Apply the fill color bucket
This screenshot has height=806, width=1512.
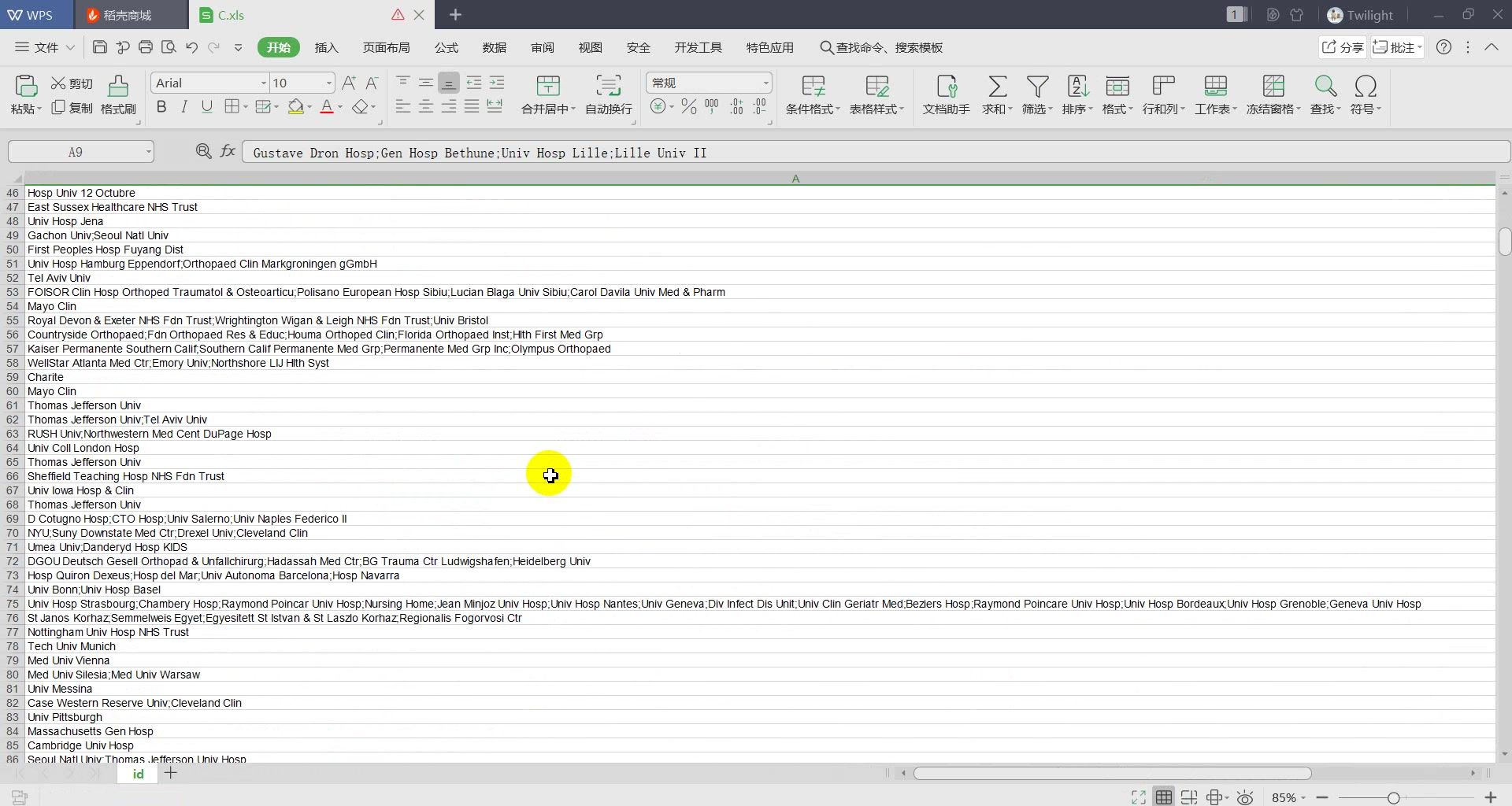[296, 107]
